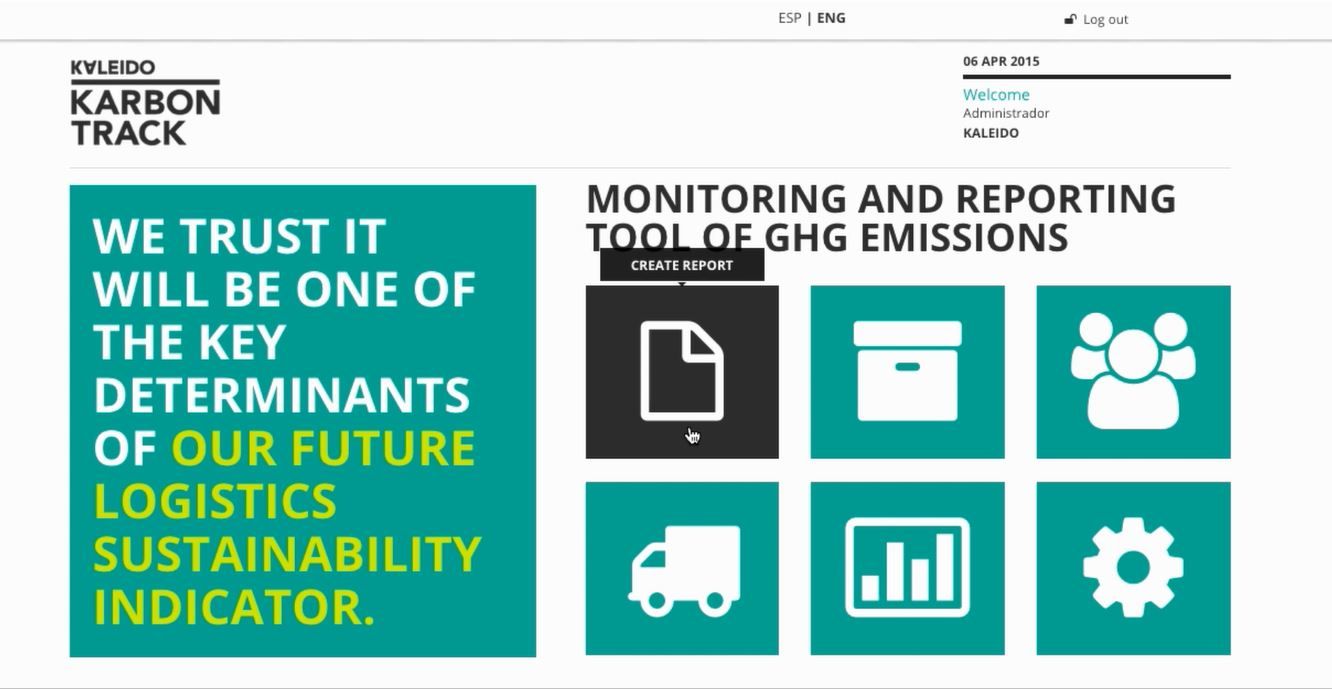Open the bar chart statistics tile
This screenshot has width=1332, height=689.
click(907, 568)
